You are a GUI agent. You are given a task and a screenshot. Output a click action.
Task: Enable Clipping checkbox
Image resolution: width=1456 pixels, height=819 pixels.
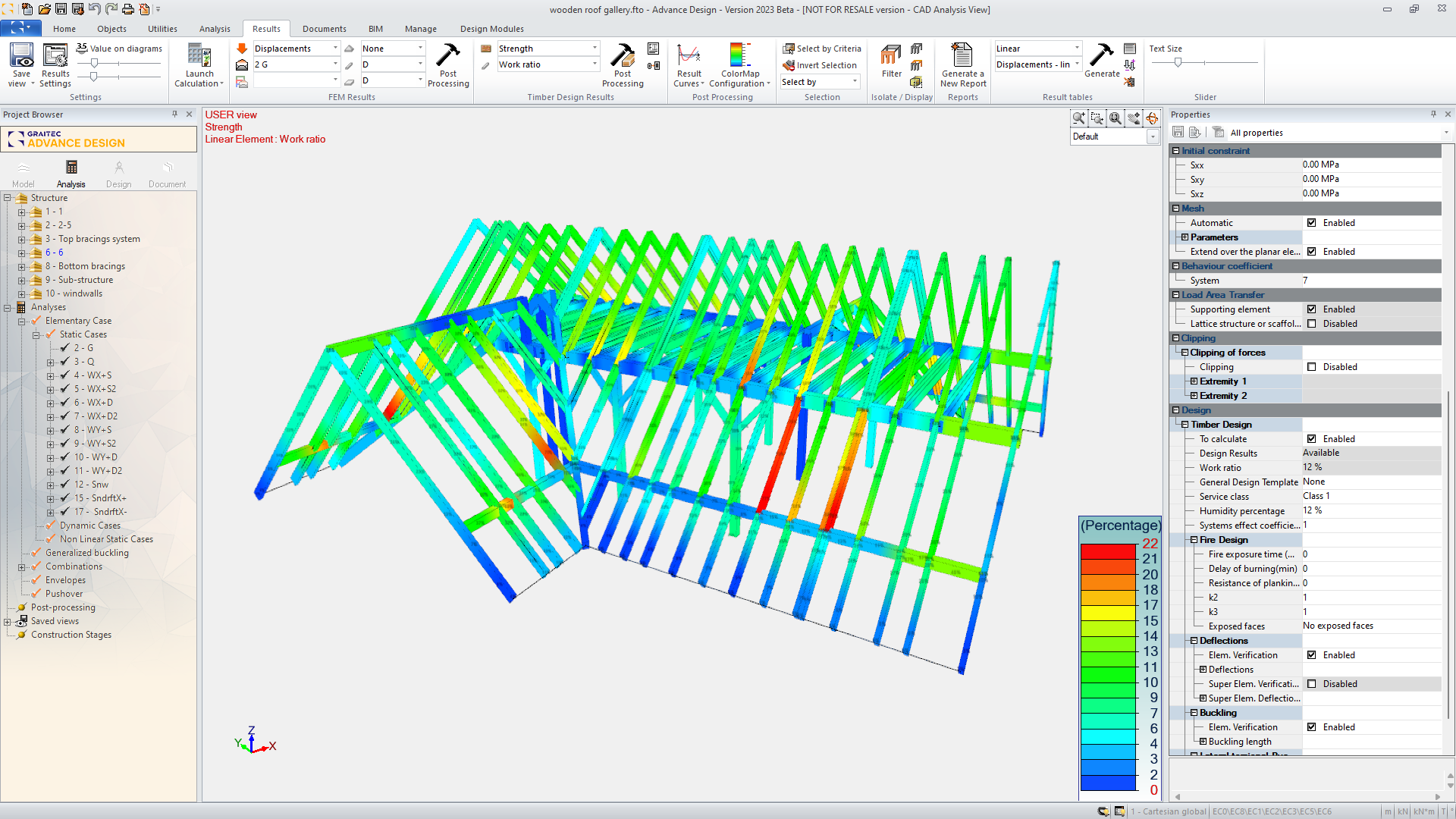1311,367
